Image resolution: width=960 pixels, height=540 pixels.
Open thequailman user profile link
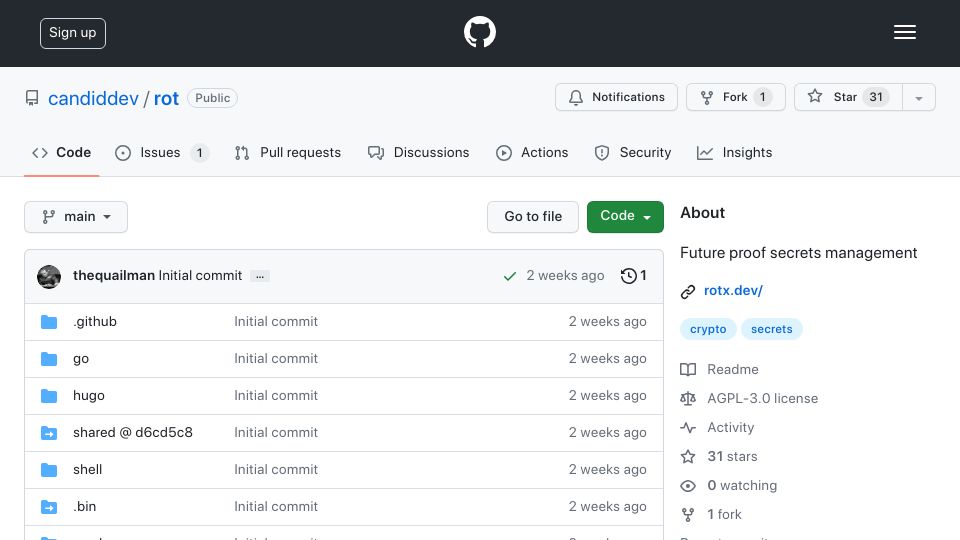point(114,276)
